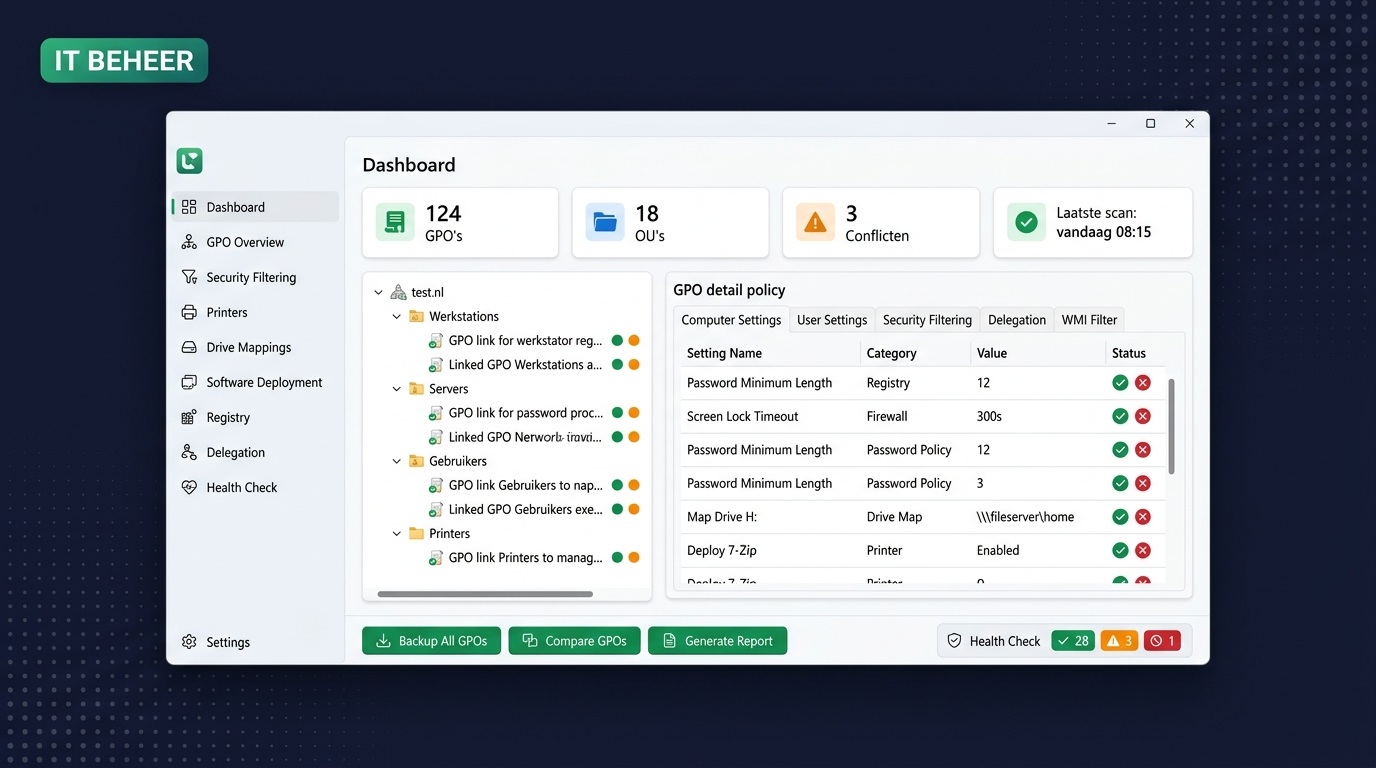Click the horizontal scrollbar under GPO tree
Screen dimensions: 1376x768
click(485, 594)
